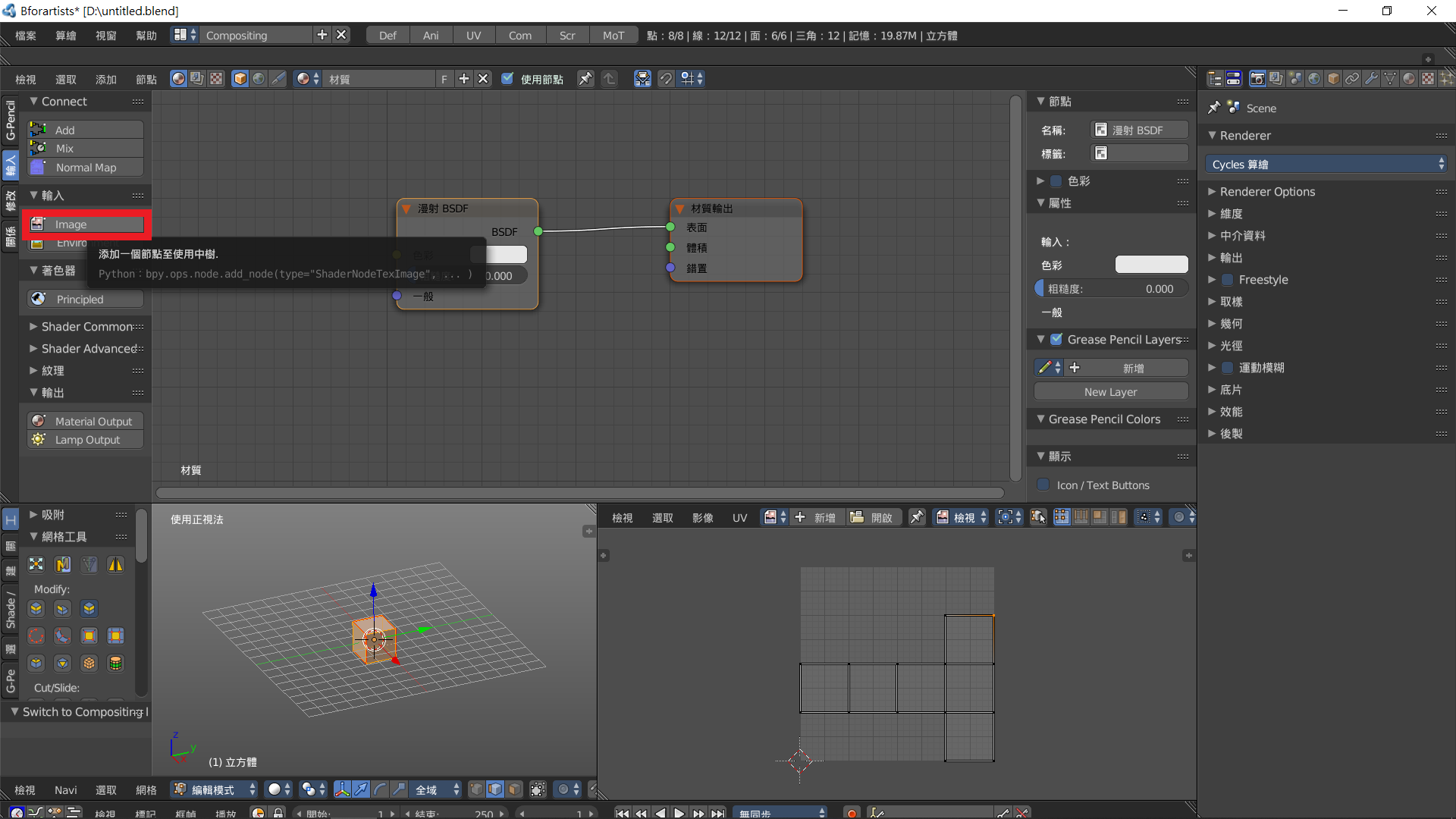
Task: Click the 名稱 name input field
Action: 1139,130
